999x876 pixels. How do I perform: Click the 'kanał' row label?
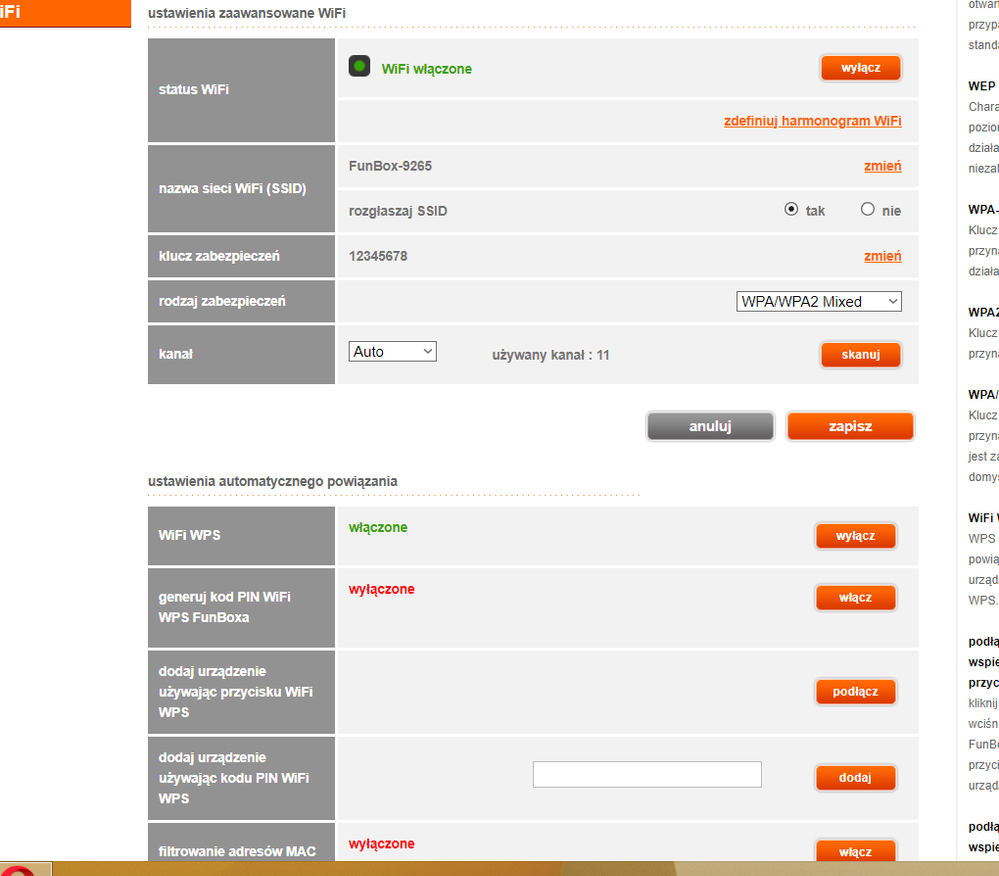pyautogui.click(x=176, y=354)
